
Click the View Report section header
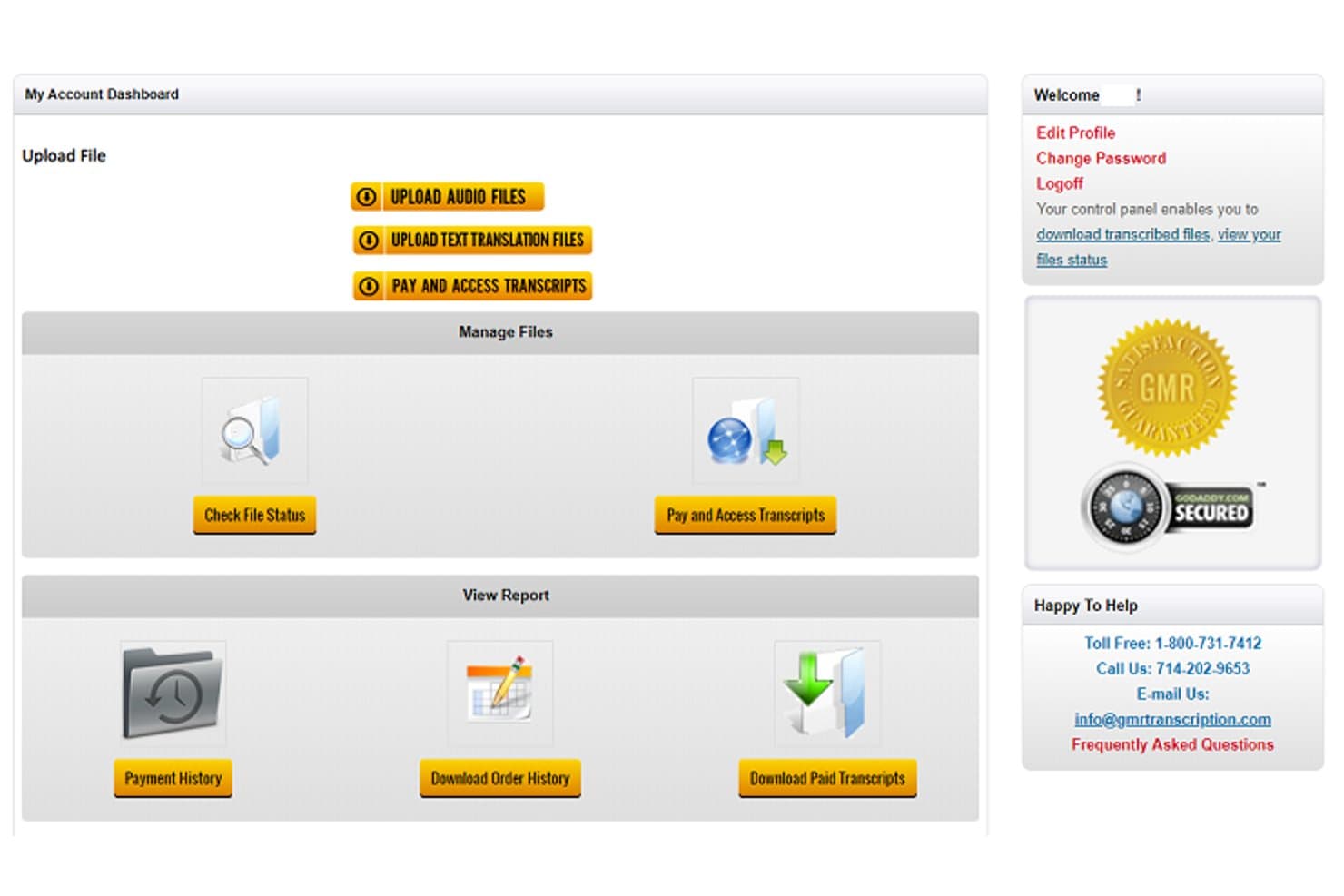coord(500,596)
